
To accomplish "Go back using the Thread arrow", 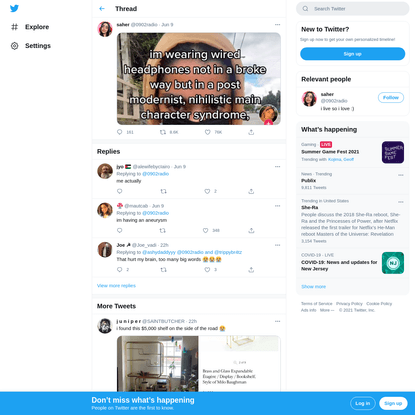I will tap(102, 9).
